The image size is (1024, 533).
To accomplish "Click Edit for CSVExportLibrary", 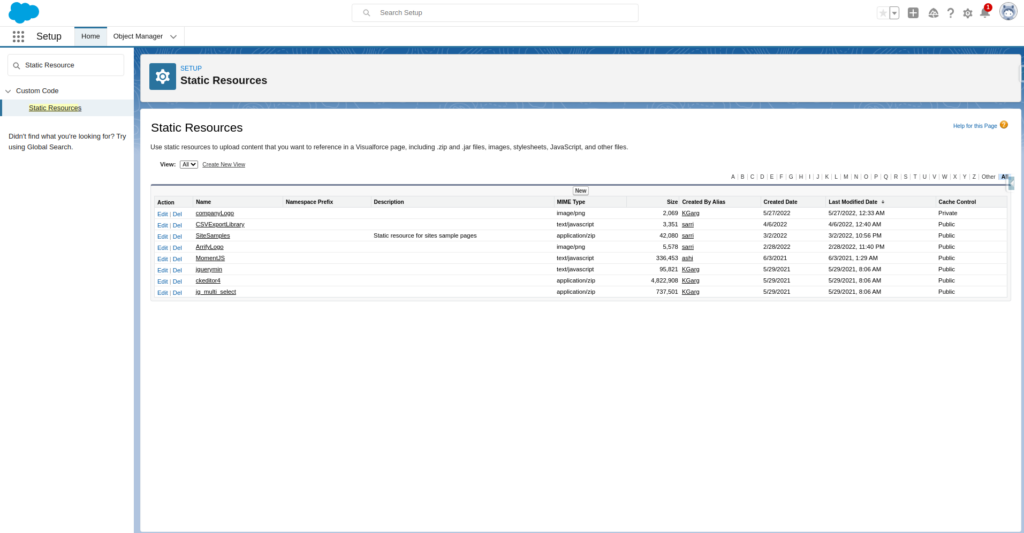I will pos(162,225).
